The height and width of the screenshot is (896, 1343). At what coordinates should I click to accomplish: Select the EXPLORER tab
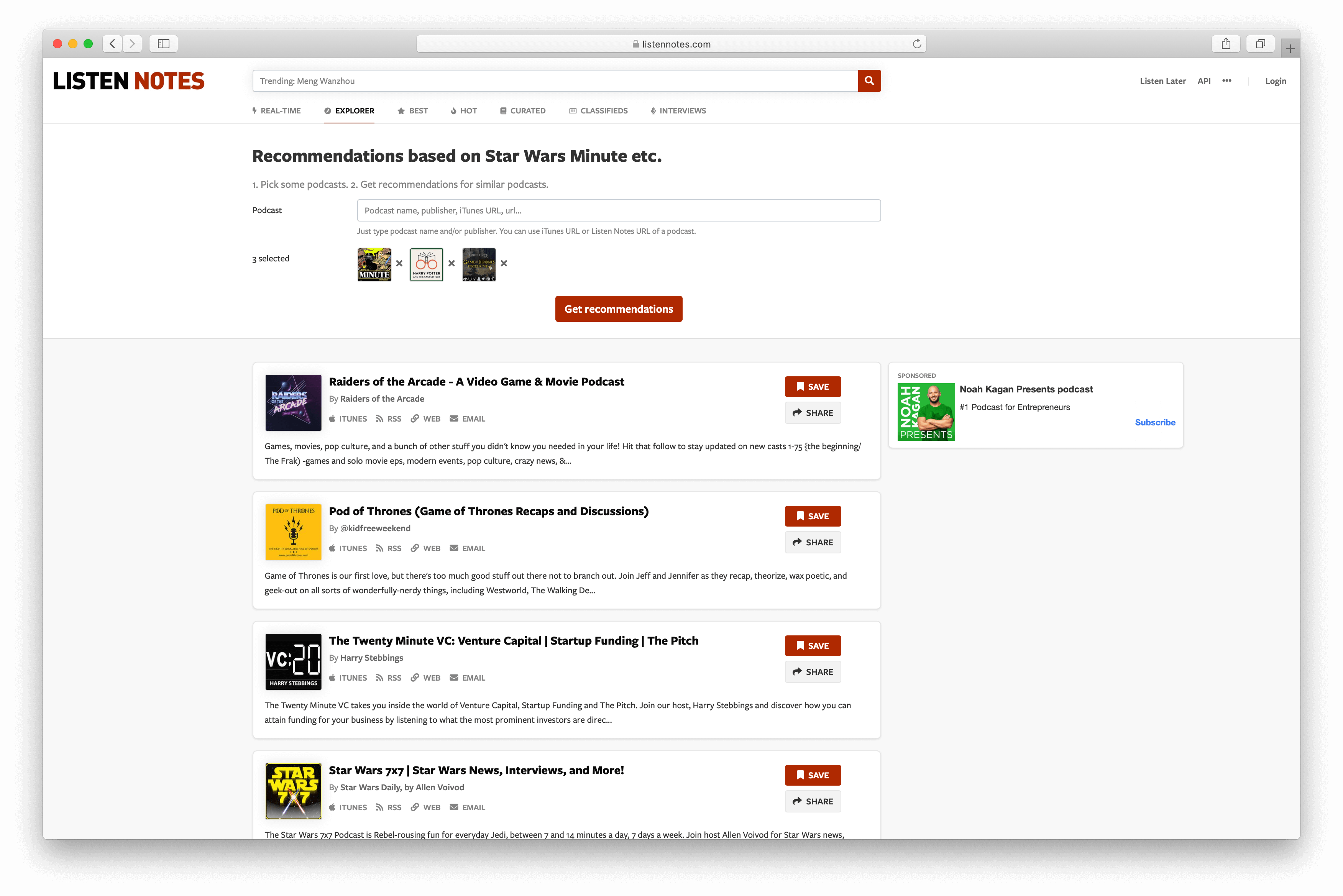tap(349, 111)
